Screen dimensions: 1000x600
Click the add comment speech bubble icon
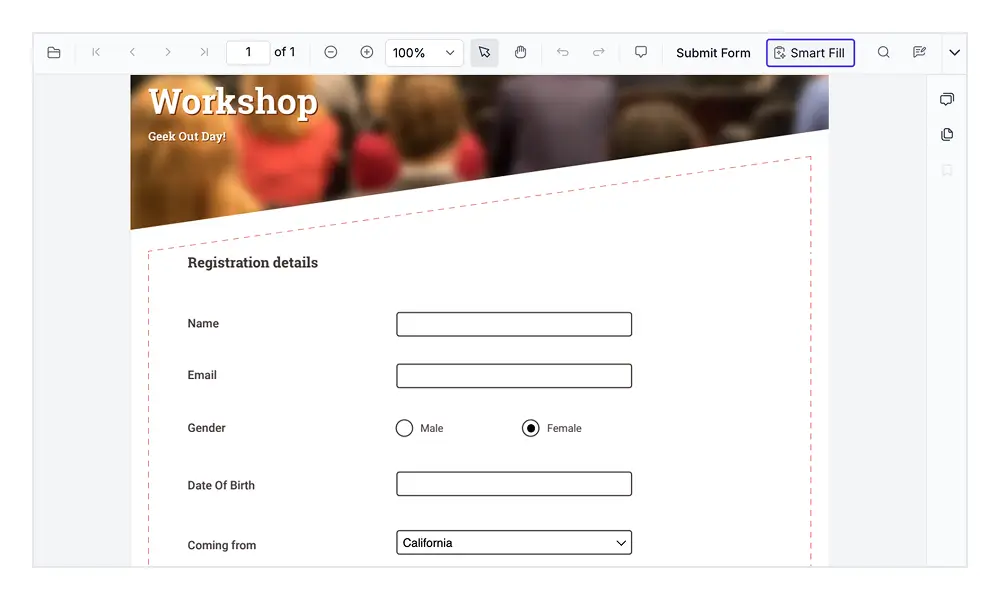point(641,53)
